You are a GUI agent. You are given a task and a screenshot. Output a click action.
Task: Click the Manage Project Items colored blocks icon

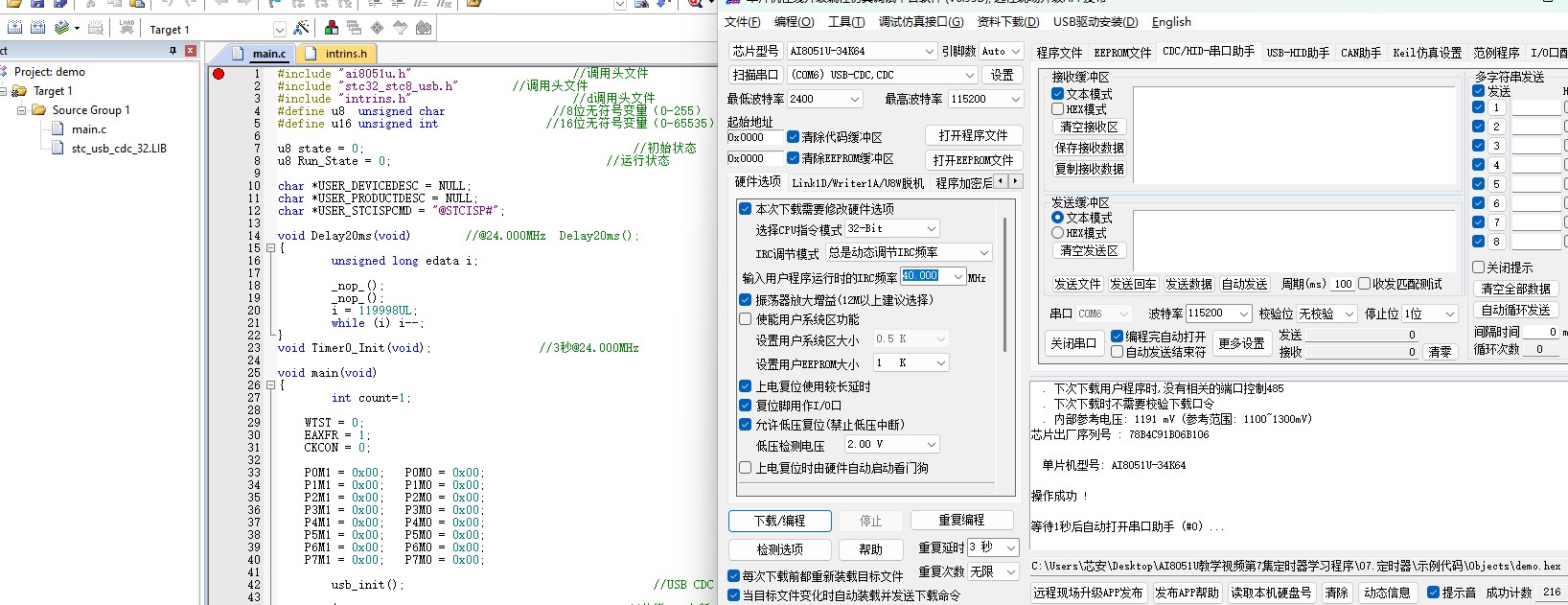tap(332, 28)
